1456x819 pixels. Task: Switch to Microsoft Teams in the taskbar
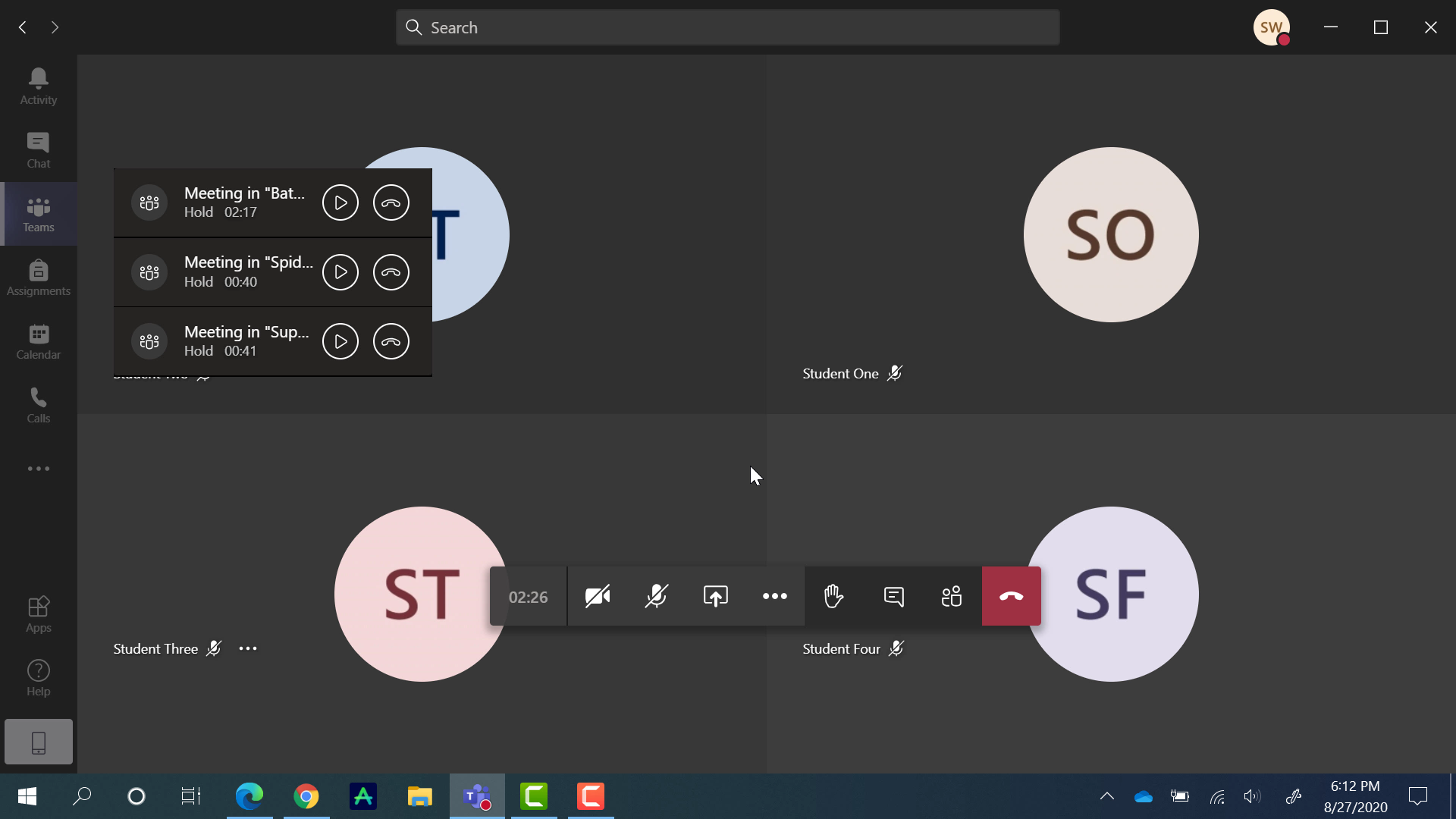pos(477,796)
